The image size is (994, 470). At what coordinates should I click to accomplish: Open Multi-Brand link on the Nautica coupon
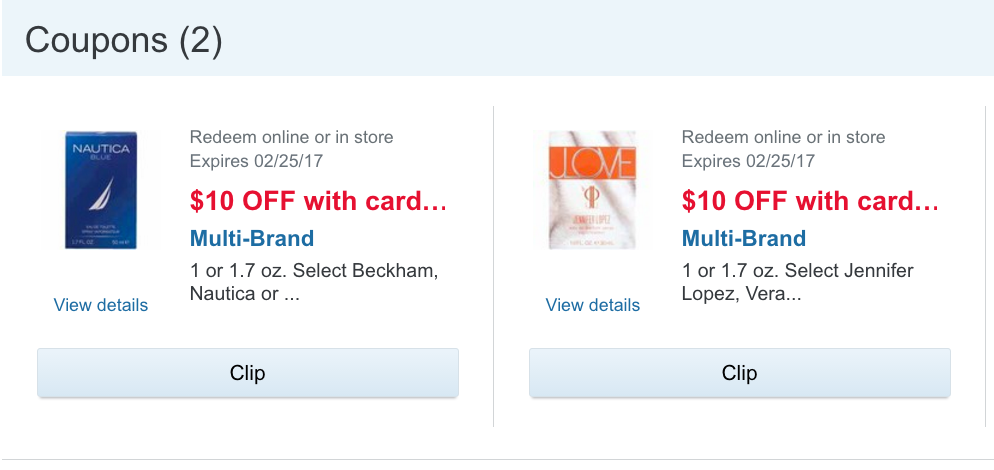[x=251, y=239]
